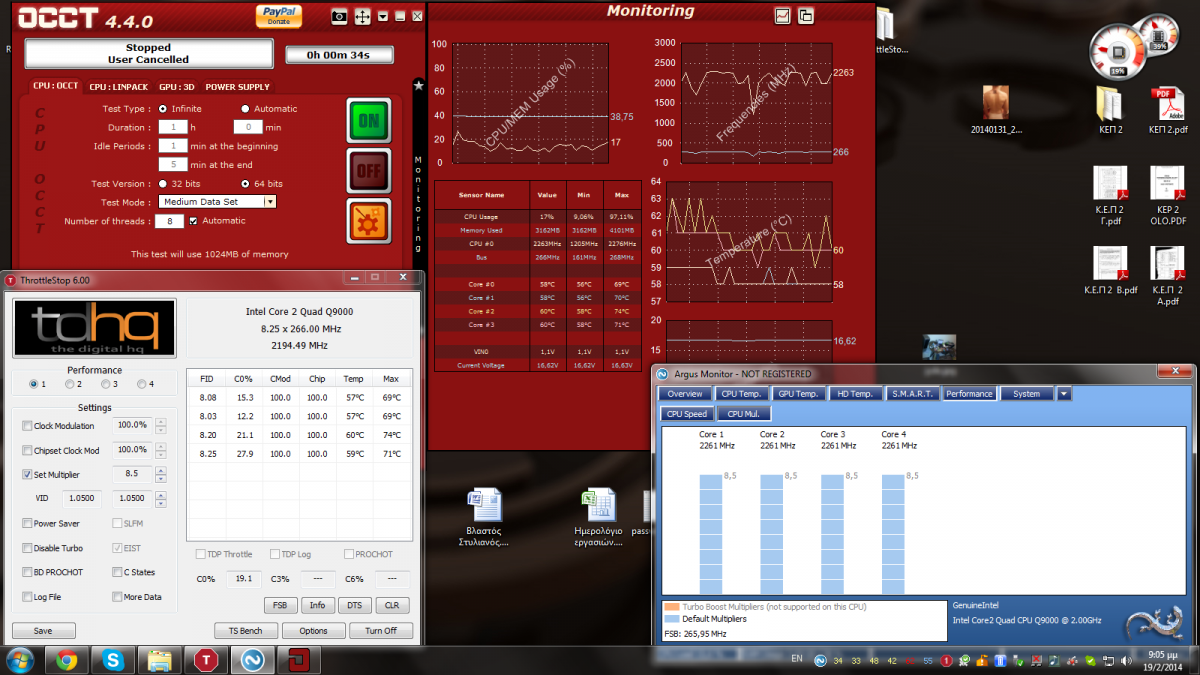Open Argus Monitor Overview tab
Image resolution: width=1200 pixels, height=675 pixels.
pyautogui.click(x=686, y=394)
